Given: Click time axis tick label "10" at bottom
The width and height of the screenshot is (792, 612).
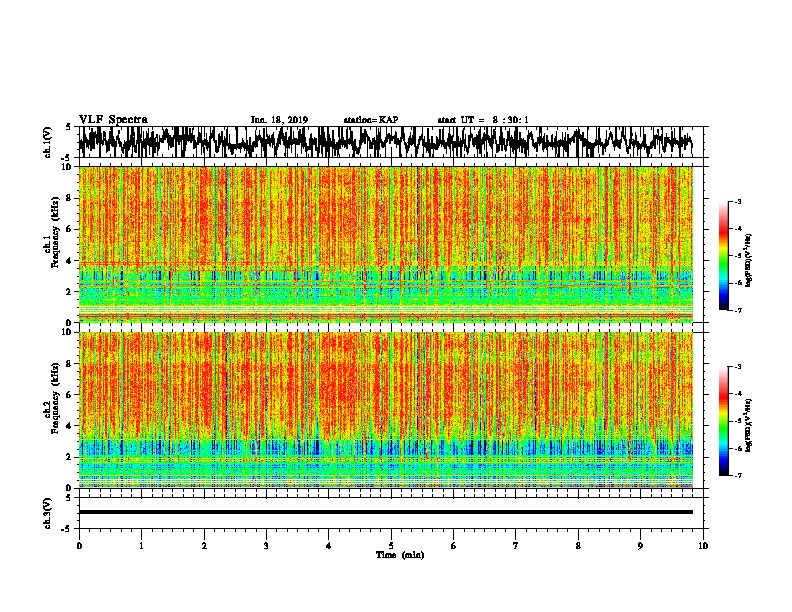Looking at the screenshot, I should pyautogui.click(x=703, y=546).
